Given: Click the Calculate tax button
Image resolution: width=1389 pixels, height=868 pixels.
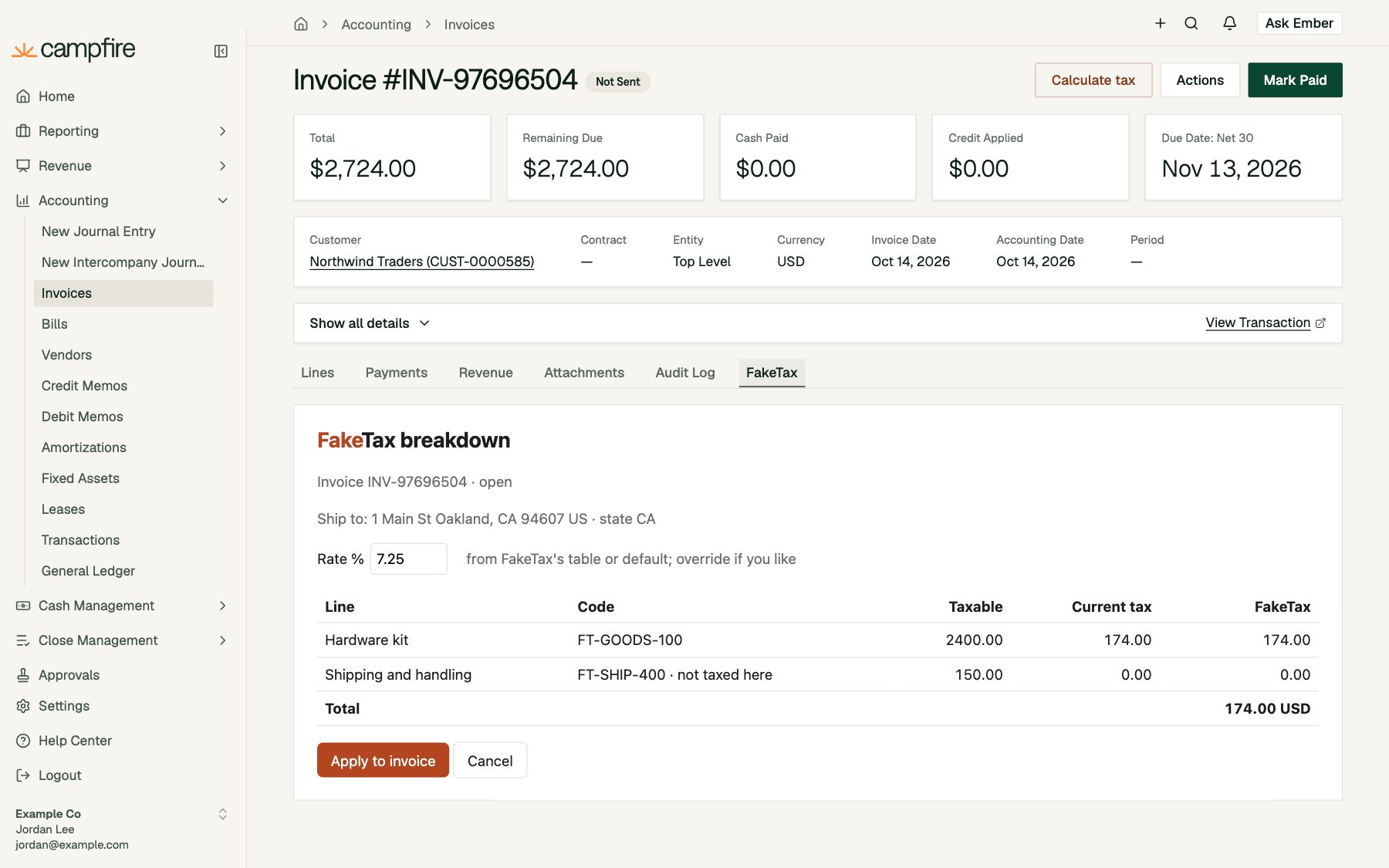Looking at the screenshot, I should (1093, 80).
